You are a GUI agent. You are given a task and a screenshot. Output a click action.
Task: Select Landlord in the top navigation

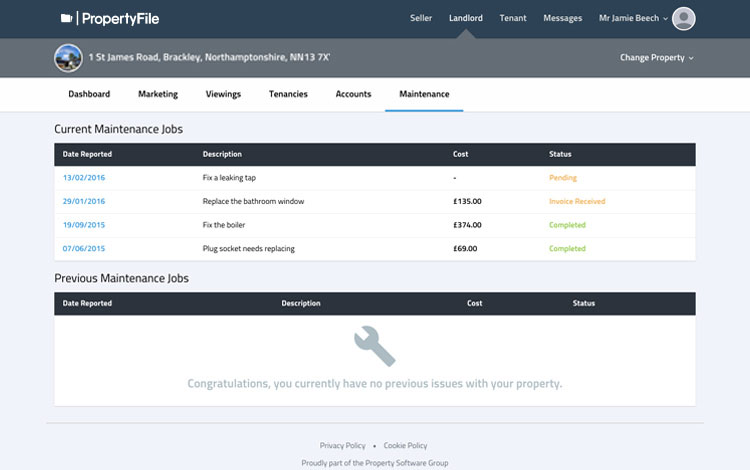coord(466,18)
